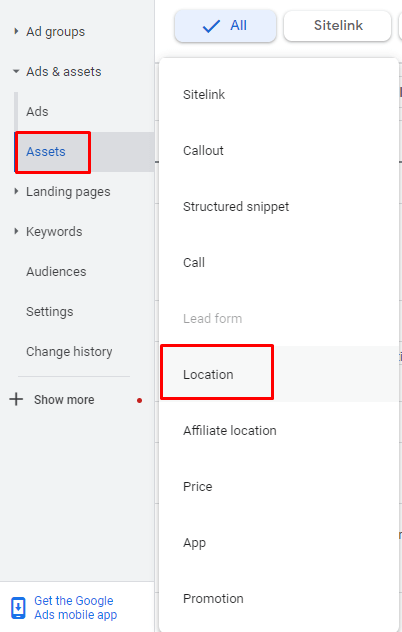
Task: Open the Ads page in sidebar
Action: tap(37, 111)
